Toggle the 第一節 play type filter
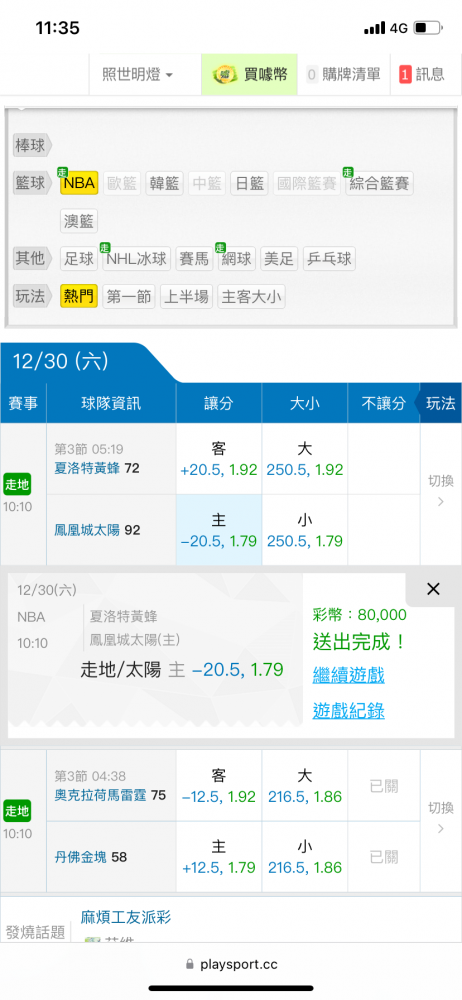The width and height of the screenshot is (462, 1000). pyautogui.click(x=129, y=296)
